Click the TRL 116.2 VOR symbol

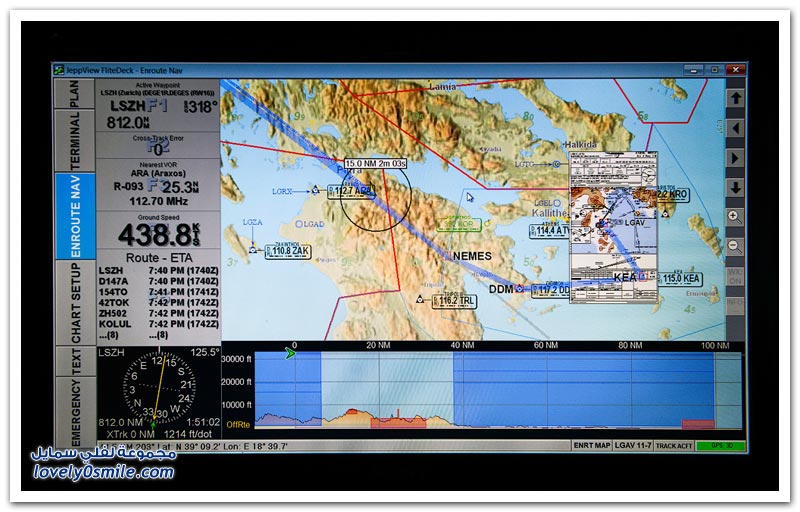(420, 299)
